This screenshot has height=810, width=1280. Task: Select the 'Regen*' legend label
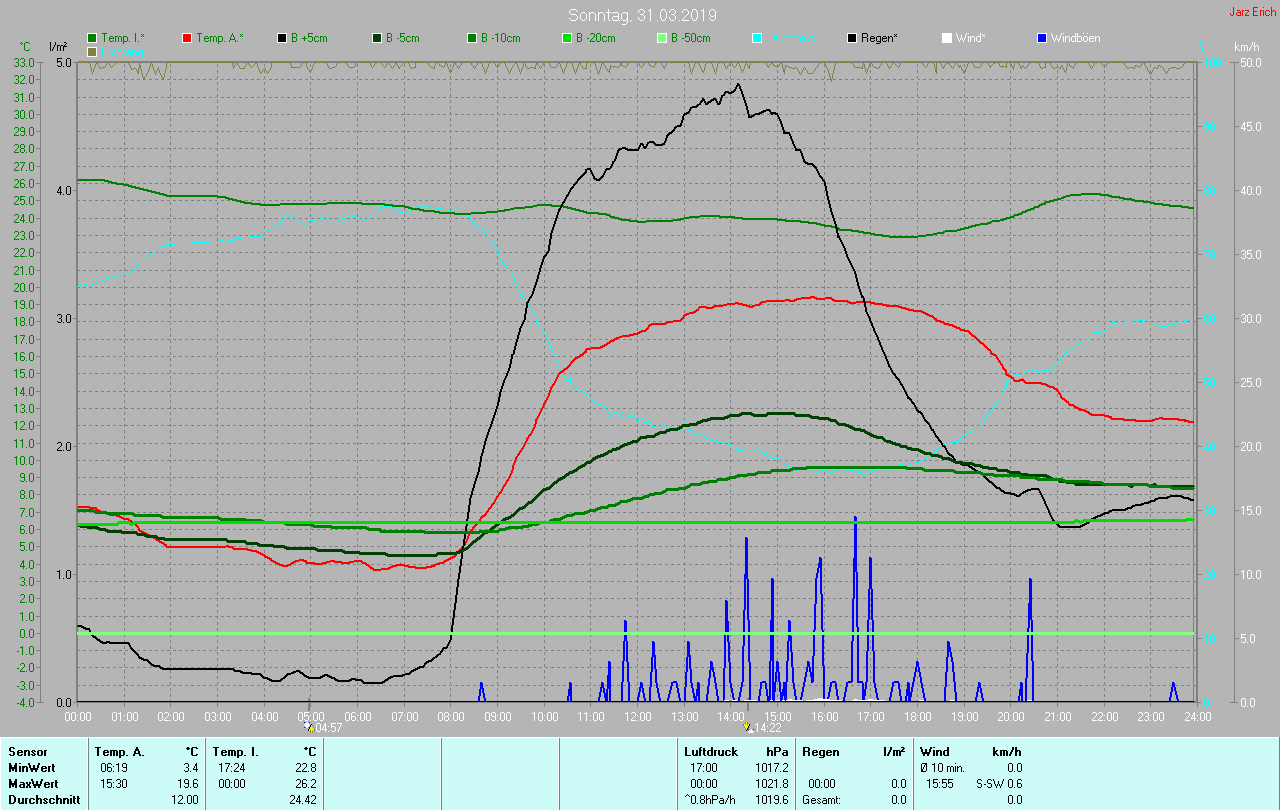(880, 38)
